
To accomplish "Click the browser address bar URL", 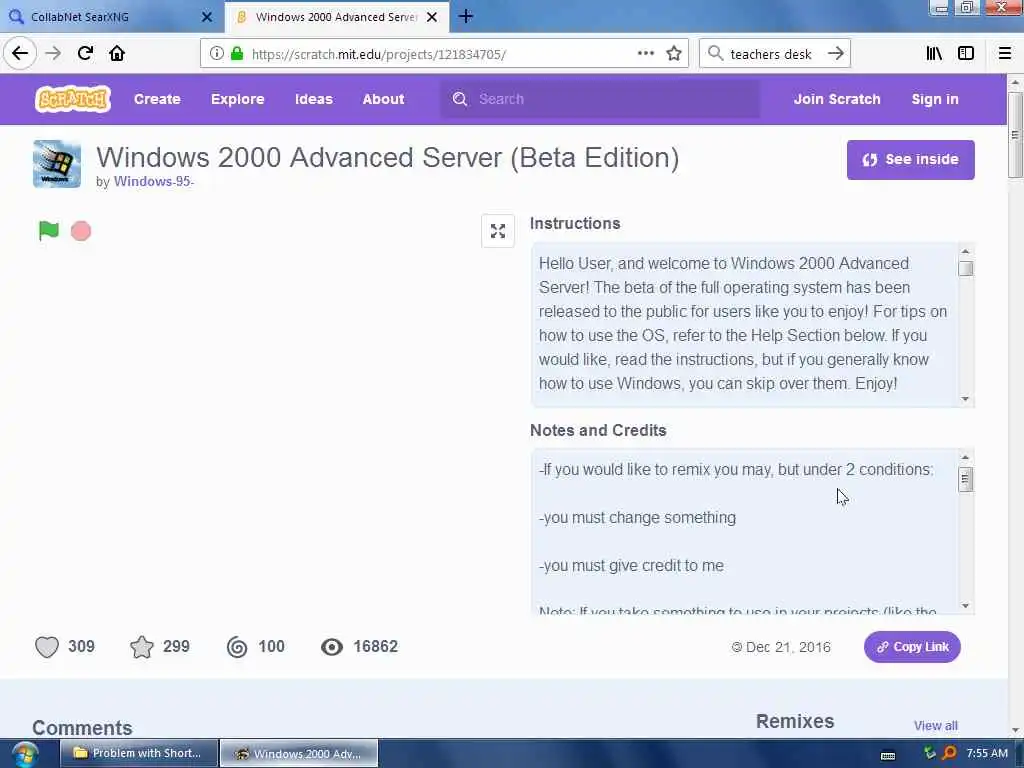I will [379, 54].
